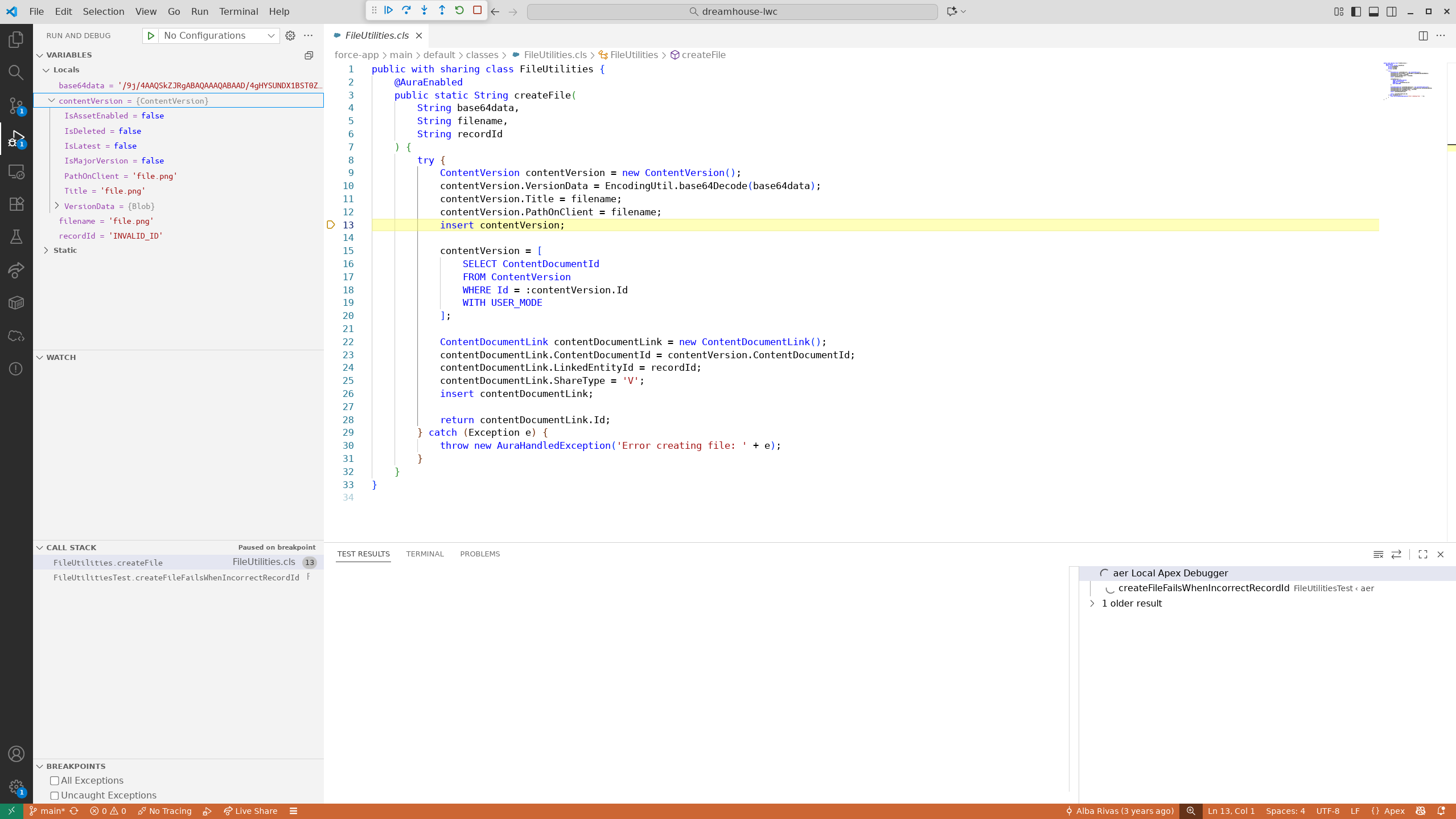Screen dimensions: 1456x819
Task: Open the Testing flask panel
Action: [16, 236]
